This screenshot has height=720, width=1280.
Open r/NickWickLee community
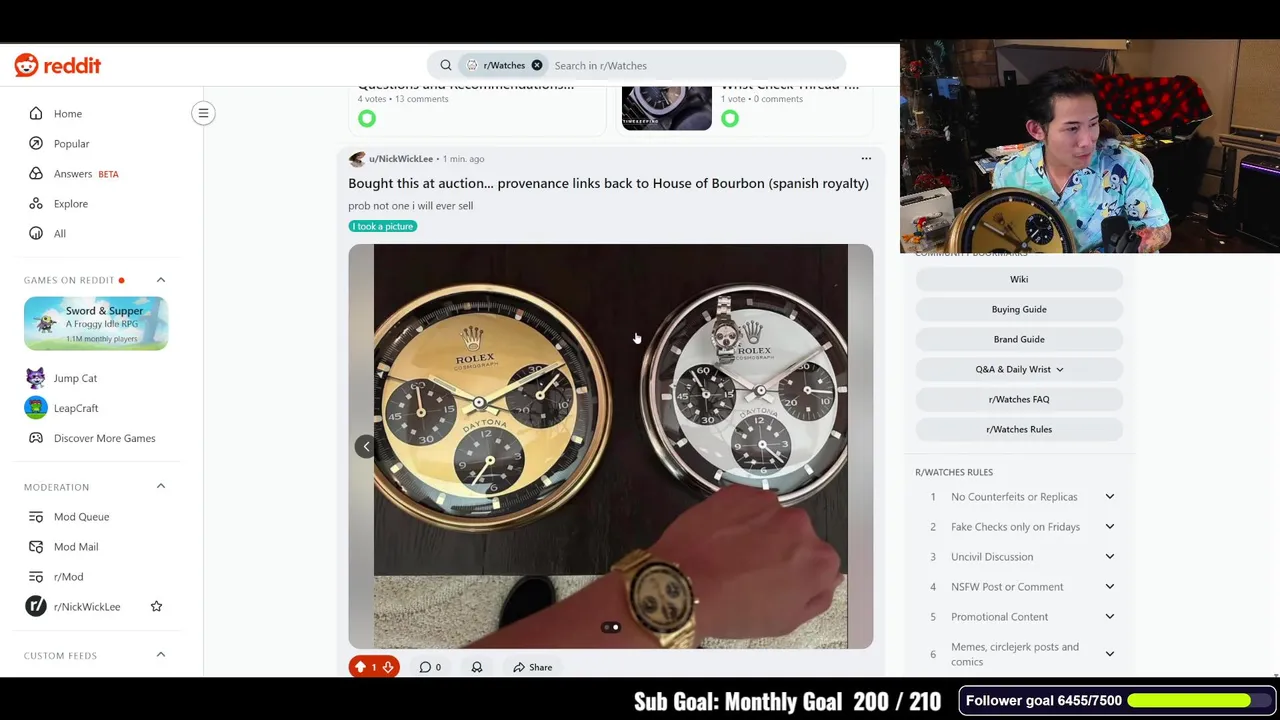point(87,607)
